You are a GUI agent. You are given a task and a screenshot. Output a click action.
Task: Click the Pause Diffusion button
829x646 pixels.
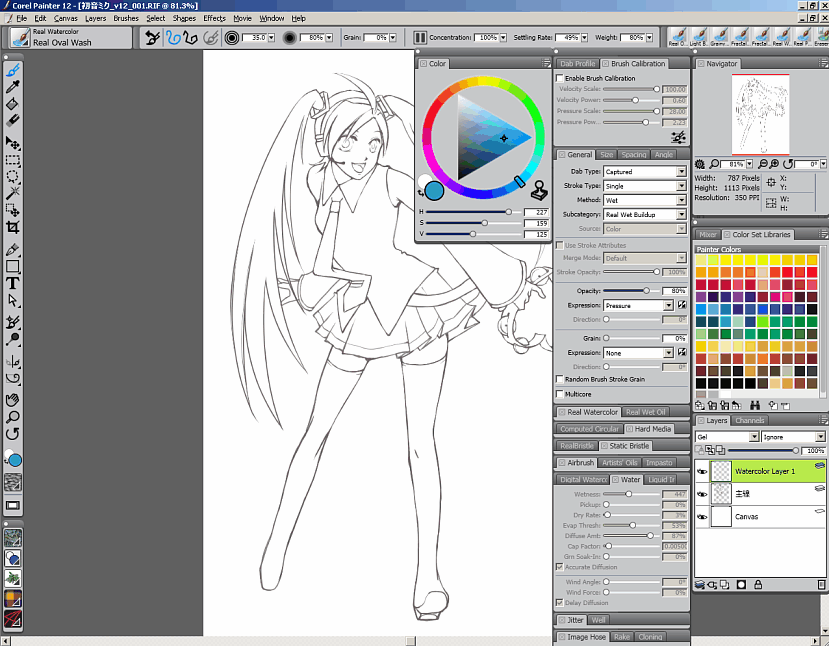click(420, 38)
